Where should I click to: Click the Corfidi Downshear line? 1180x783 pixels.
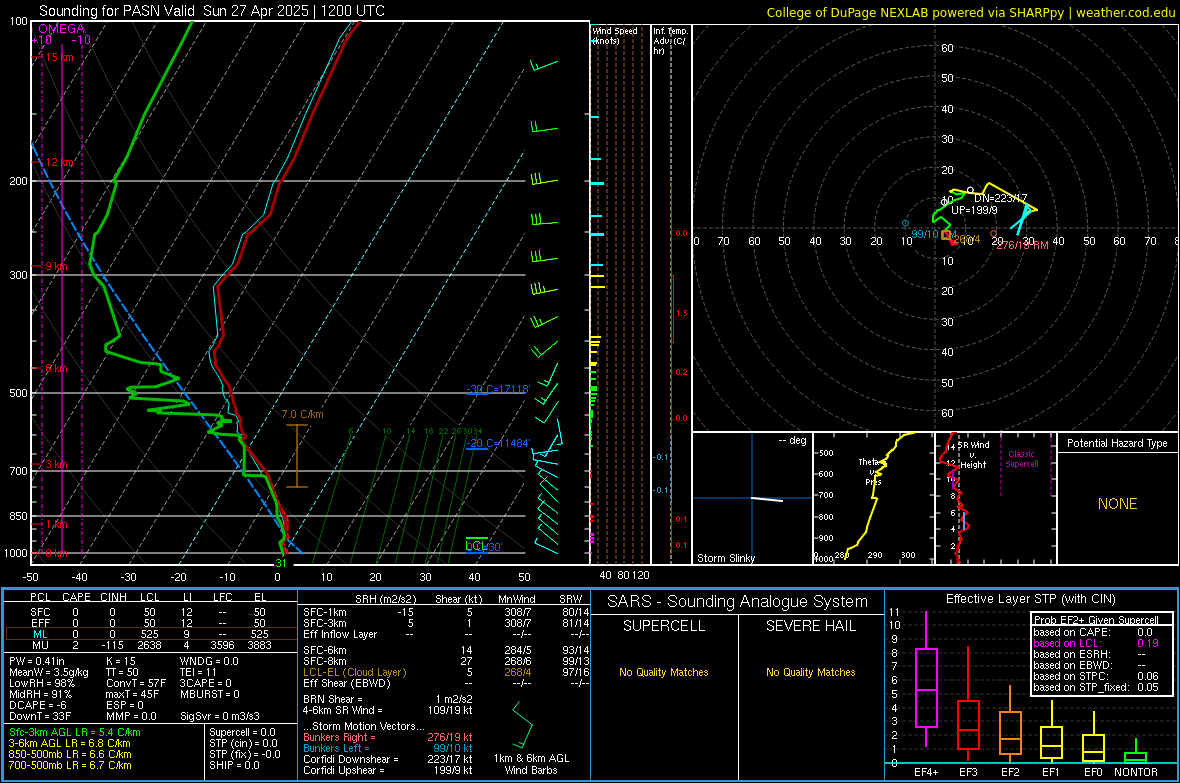(388, 760)
